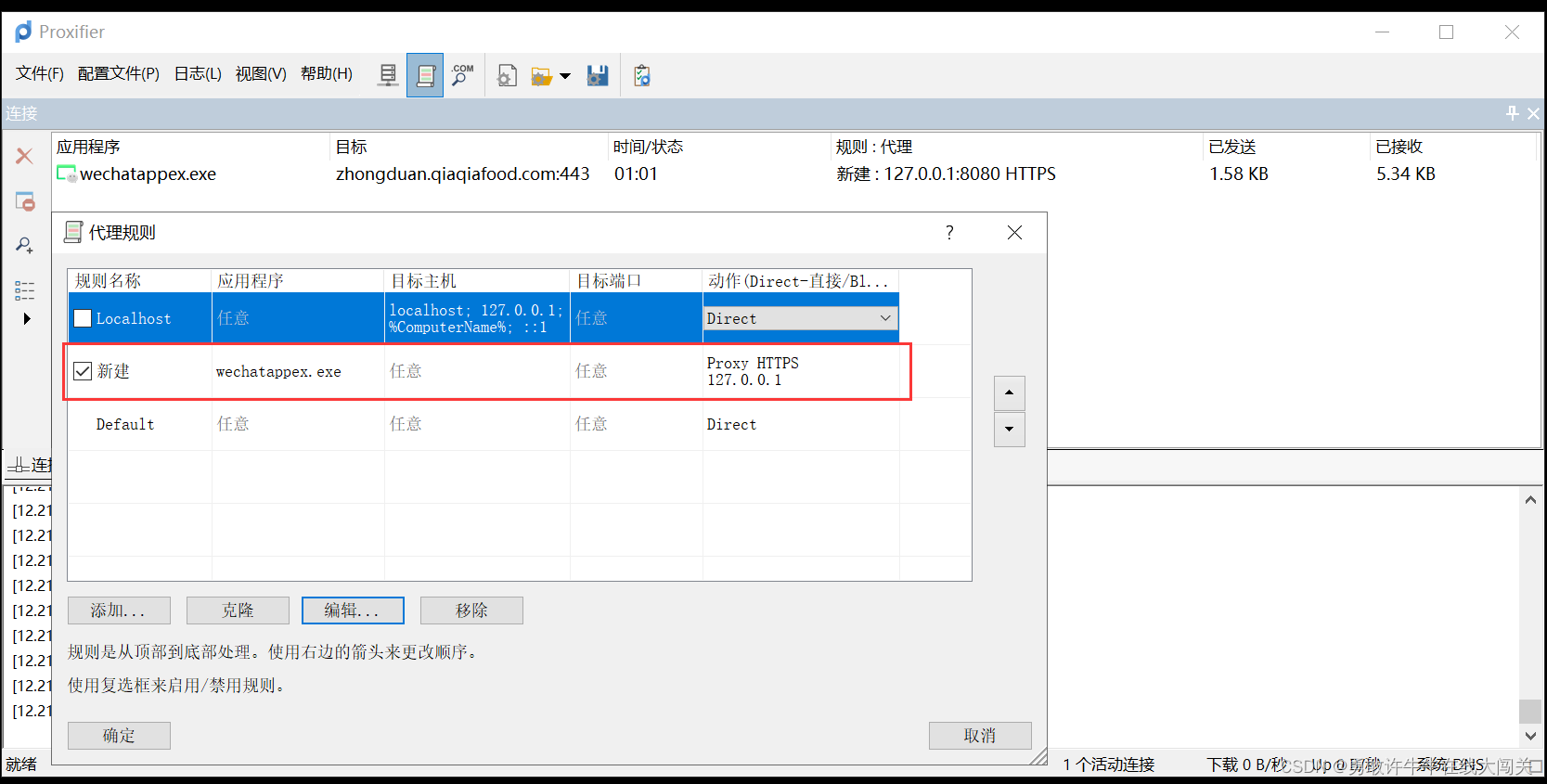Click the list view sidebar icon

click(25, 290)
